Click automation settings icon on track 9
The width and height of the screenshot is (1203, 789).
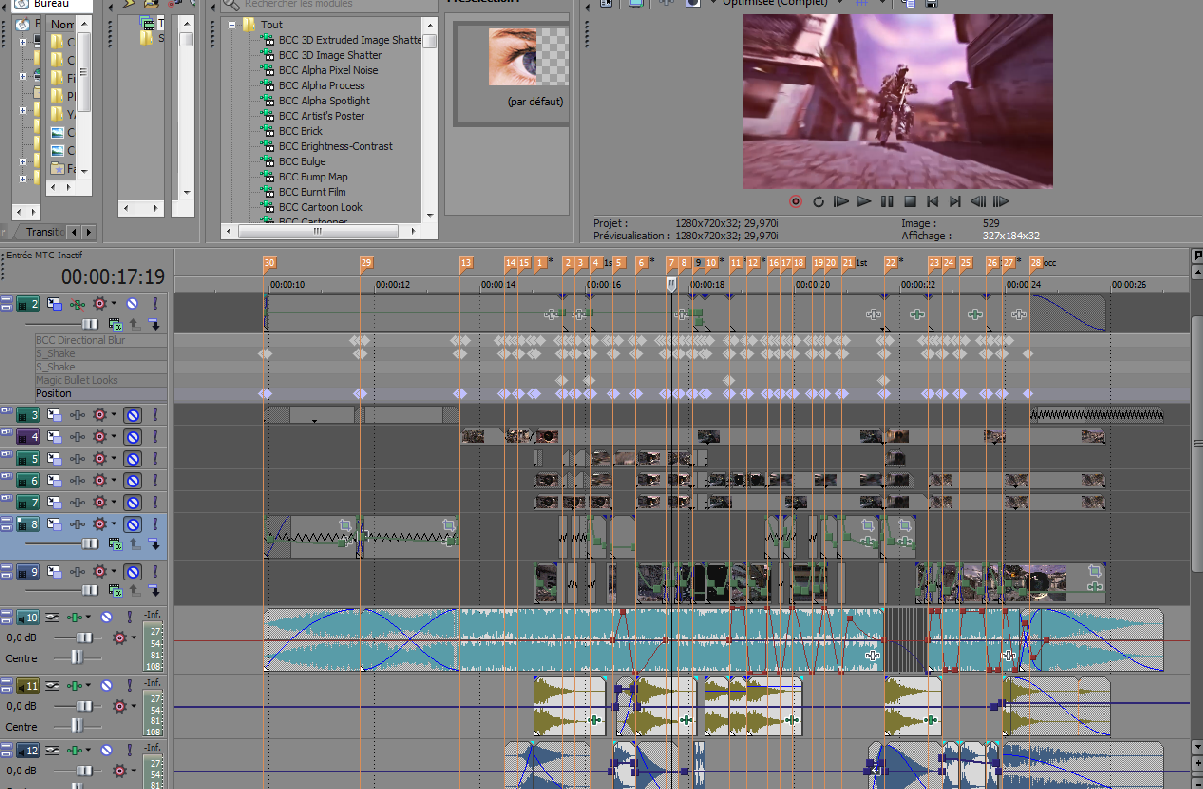point(76,572)
